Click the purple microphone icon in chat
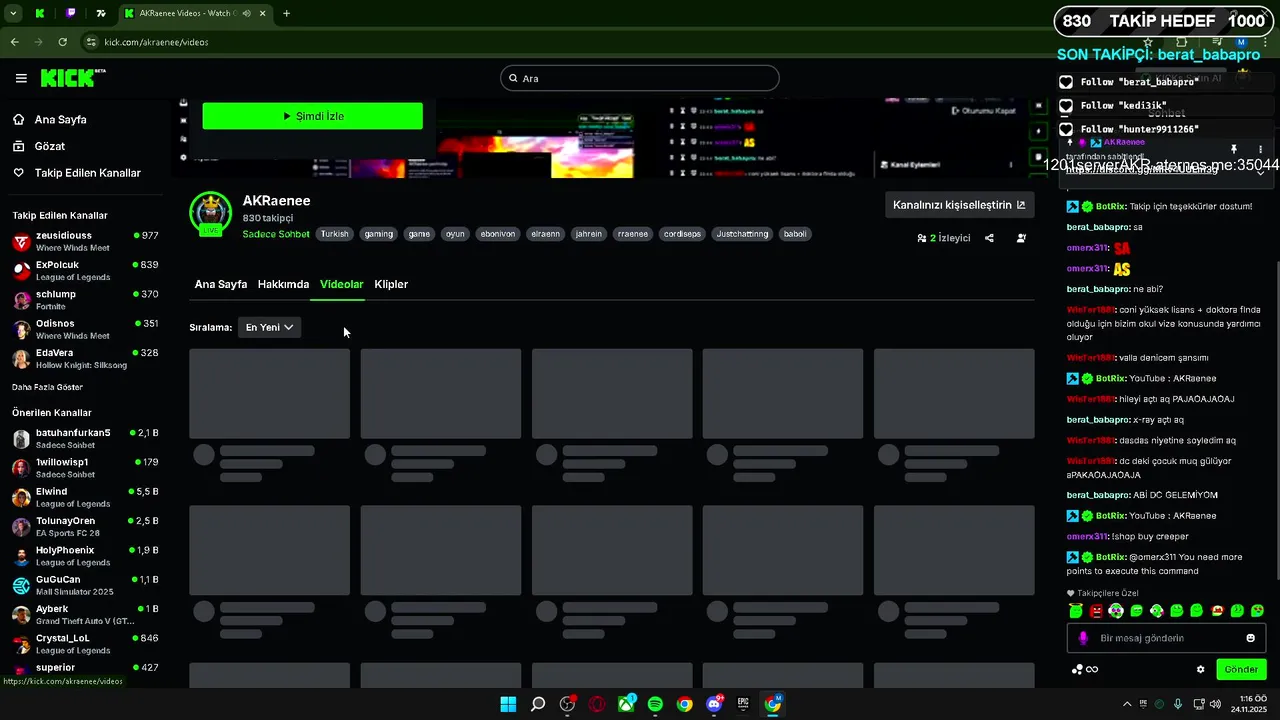 tap(1083, 638)
